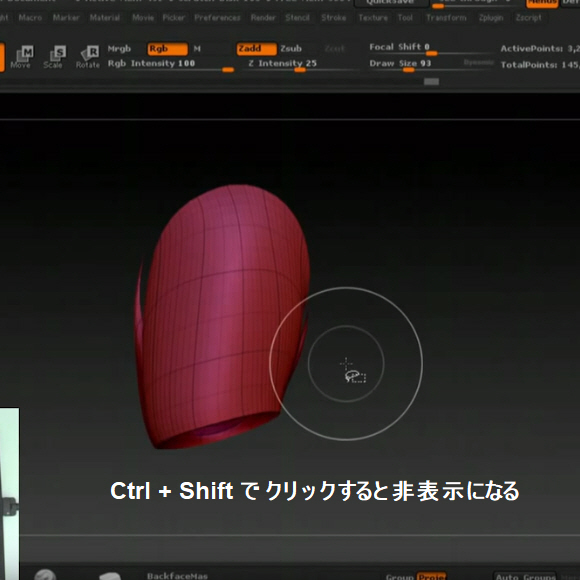Open the Transform menu
Image resolution: width=580 pixels, height=580 pixels.
point(446,17)
